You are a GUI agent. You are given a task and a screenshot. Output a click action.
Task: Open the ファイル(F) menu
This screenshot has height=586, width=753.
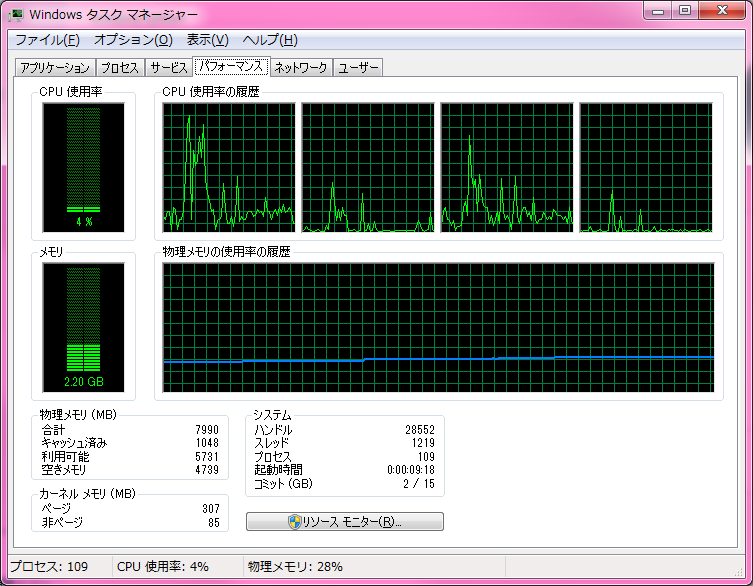click(48, 40)
